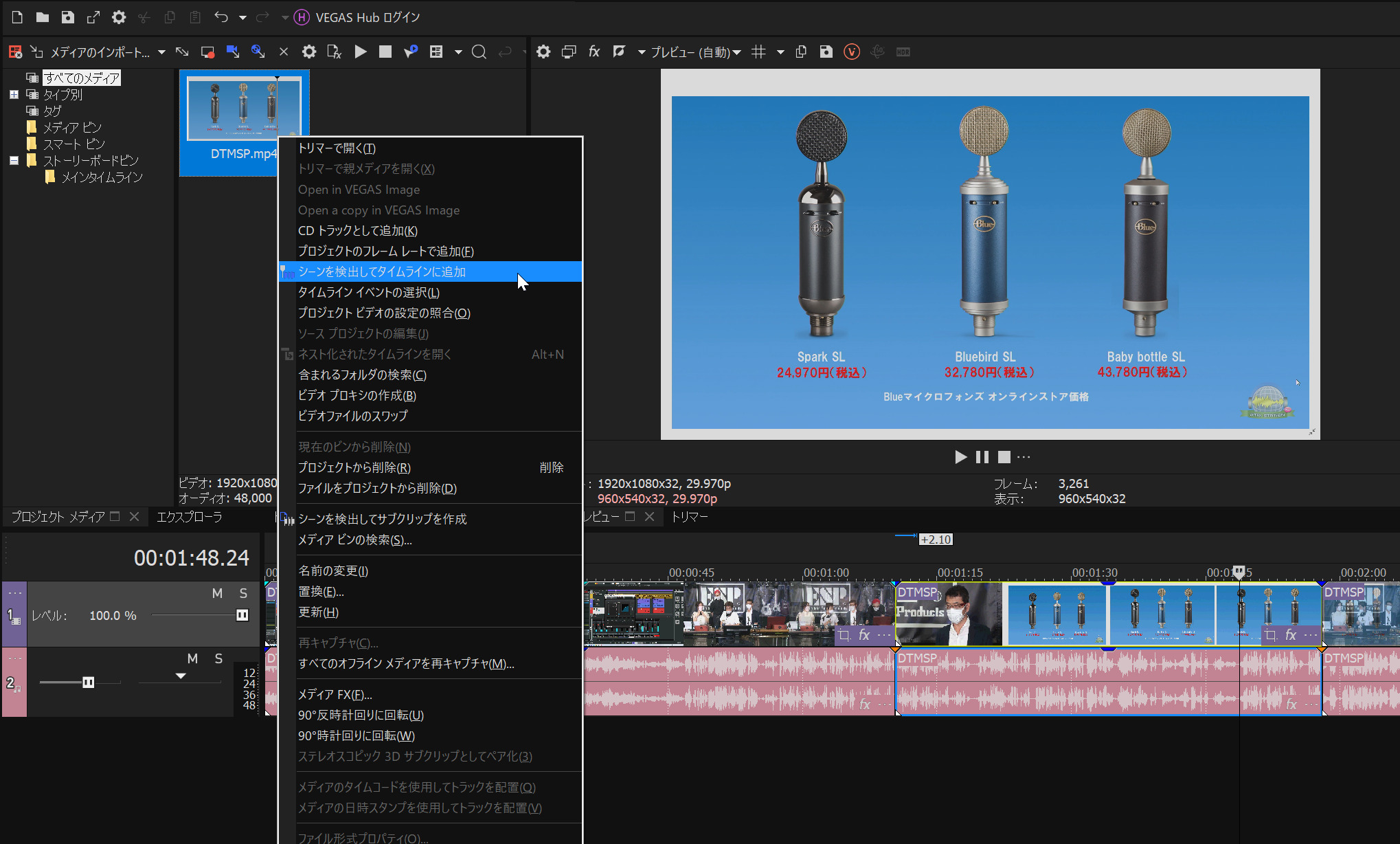The width and height of the screenshot is (1400, 844).
Task: Click the undo arrow icon
Action: point(221,17)
